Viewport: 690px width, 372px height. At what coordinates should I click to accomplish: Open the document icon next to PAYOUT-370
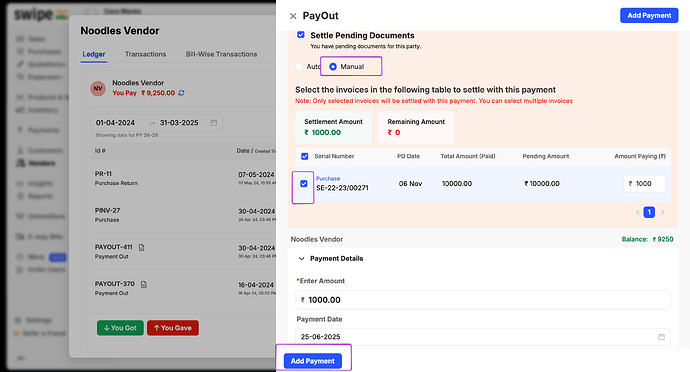coord(143,284)
